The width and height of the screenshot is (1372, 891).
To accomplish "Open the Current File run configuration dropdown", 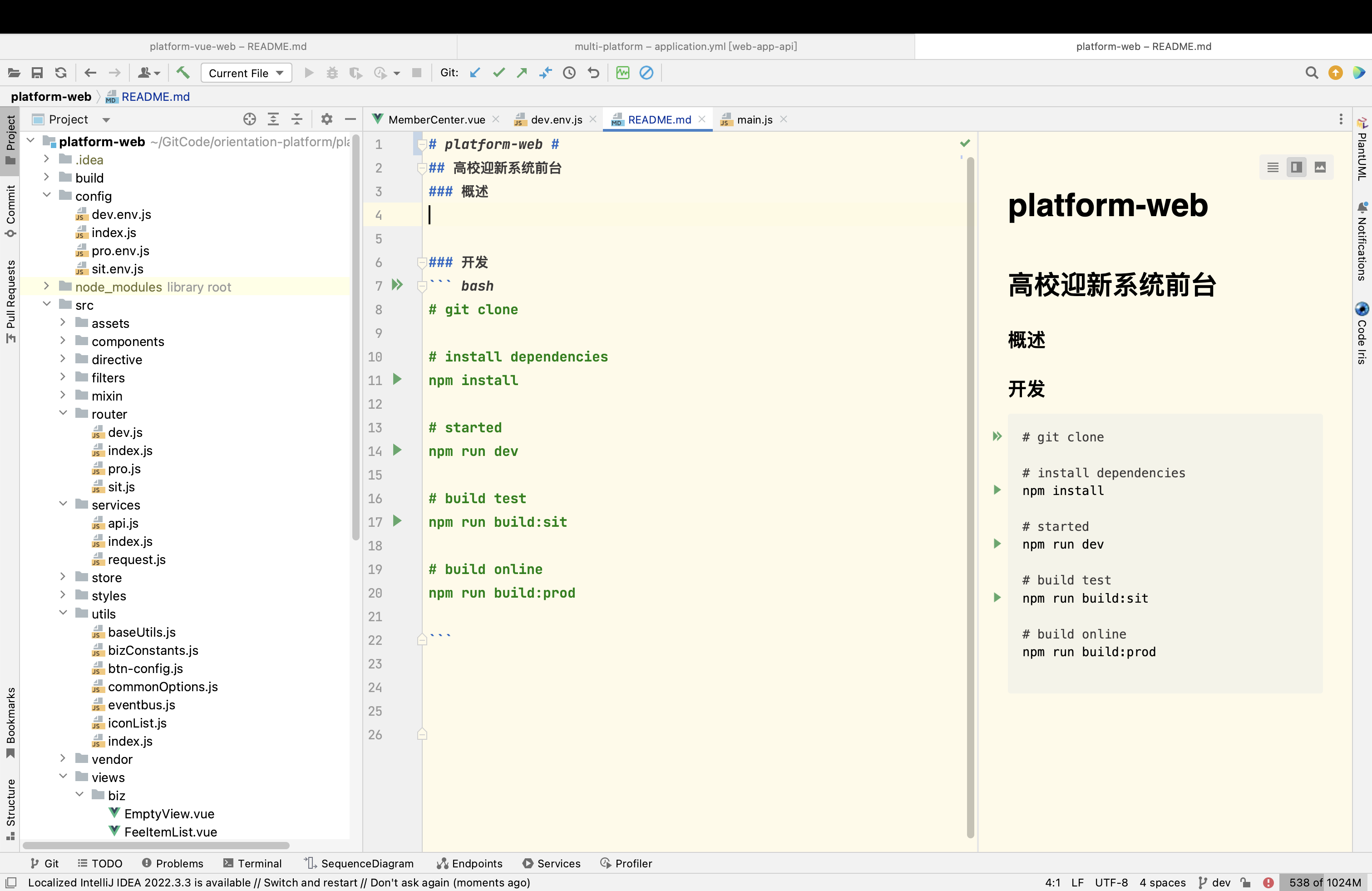I will (x=246, y=73).
